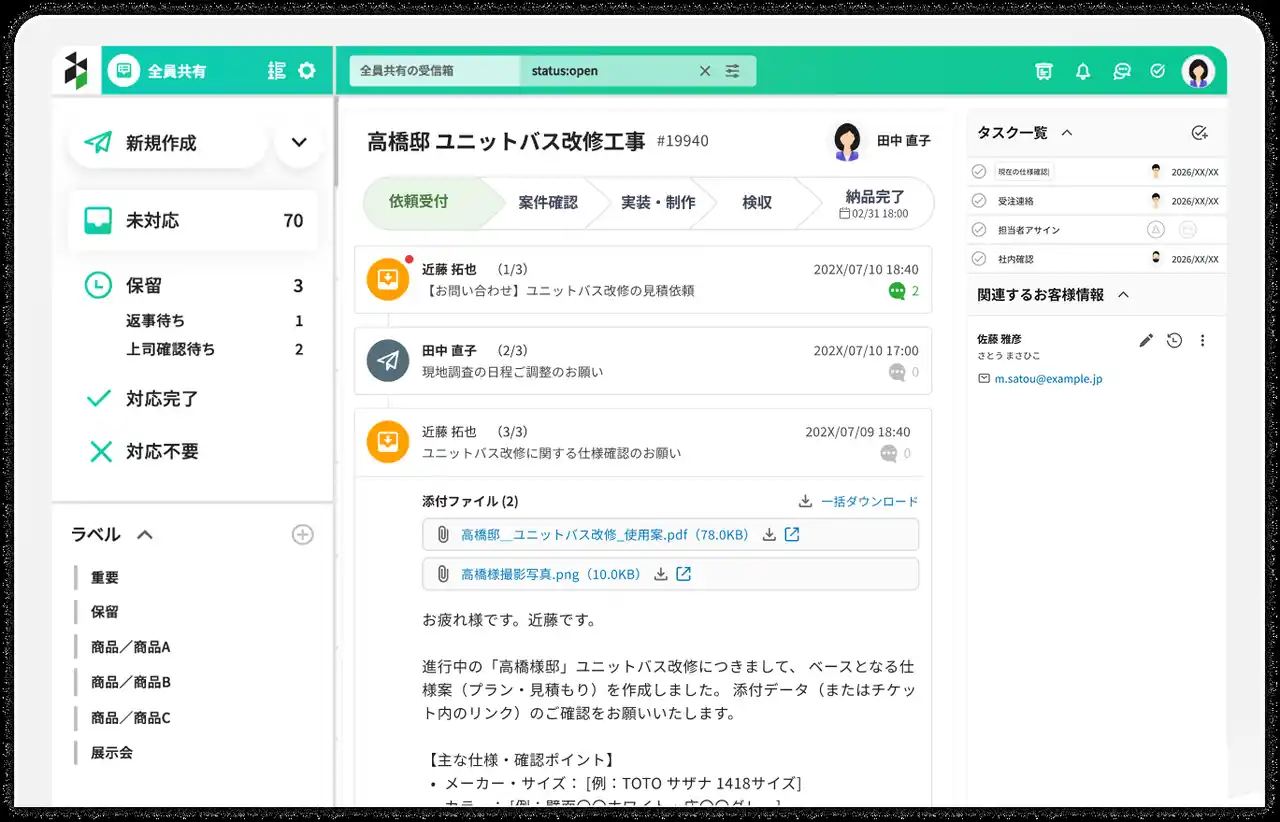Viewport: 1280px width, 822px height.
Task: Expand the dropdown next to 新規作成
Action: [298, 143]
